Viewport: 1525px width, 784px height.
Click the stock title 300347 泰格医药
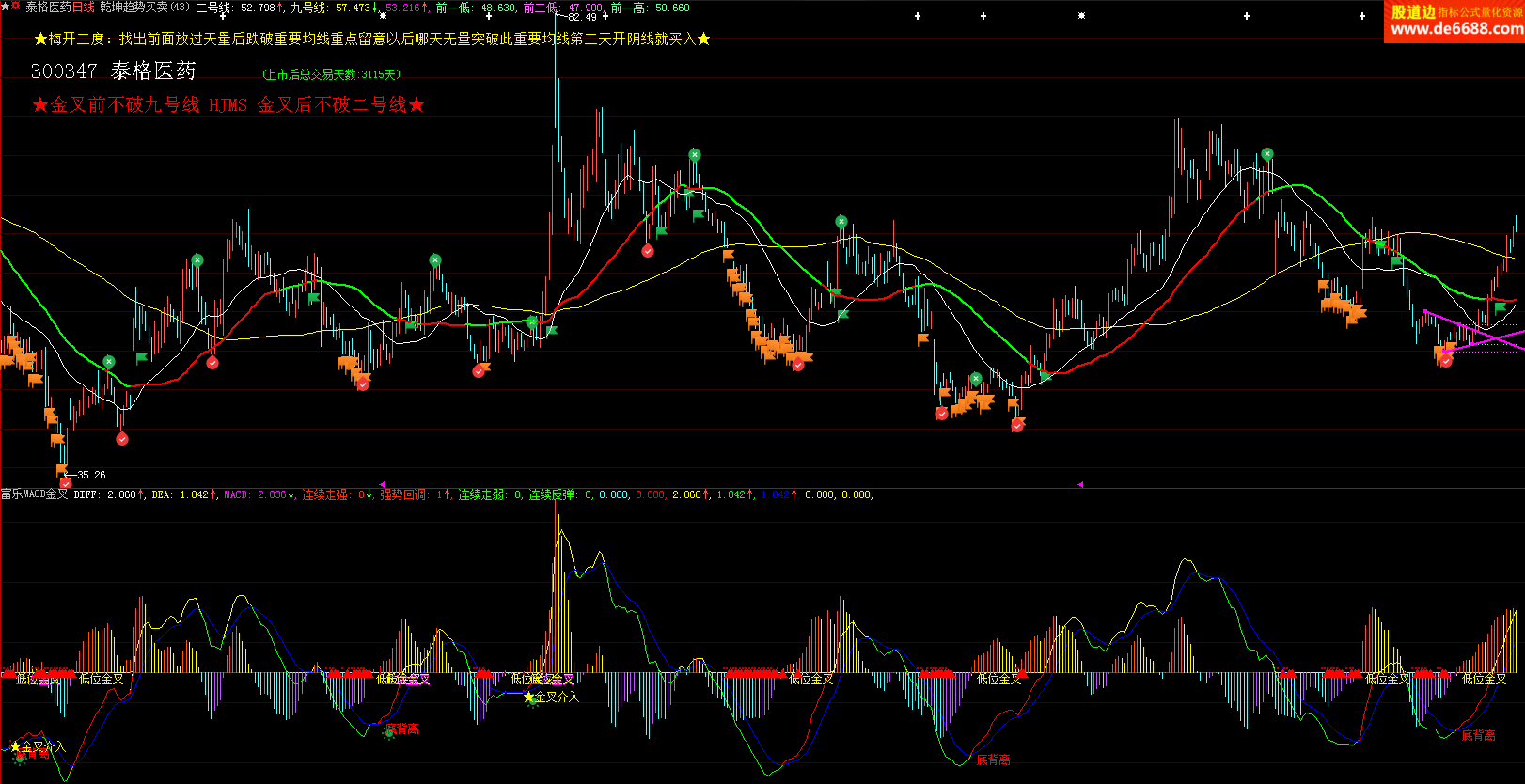coord(113,71)
